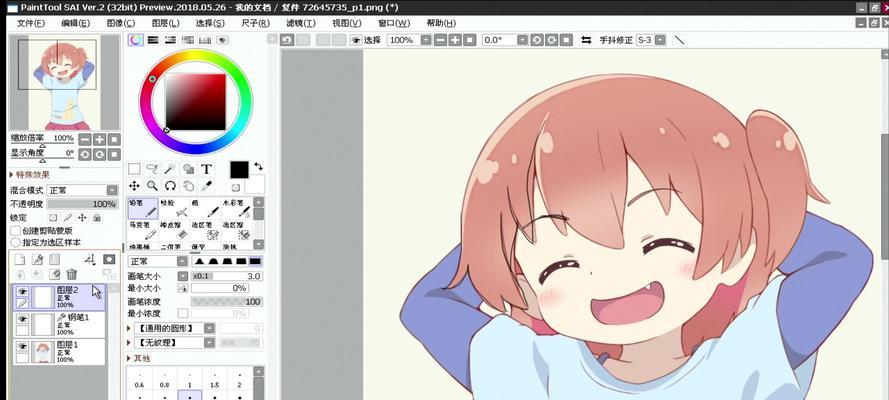Screen dimensions: 889x400
Task: Reset the navigator zoom with the square button
Action: point(115,139)
